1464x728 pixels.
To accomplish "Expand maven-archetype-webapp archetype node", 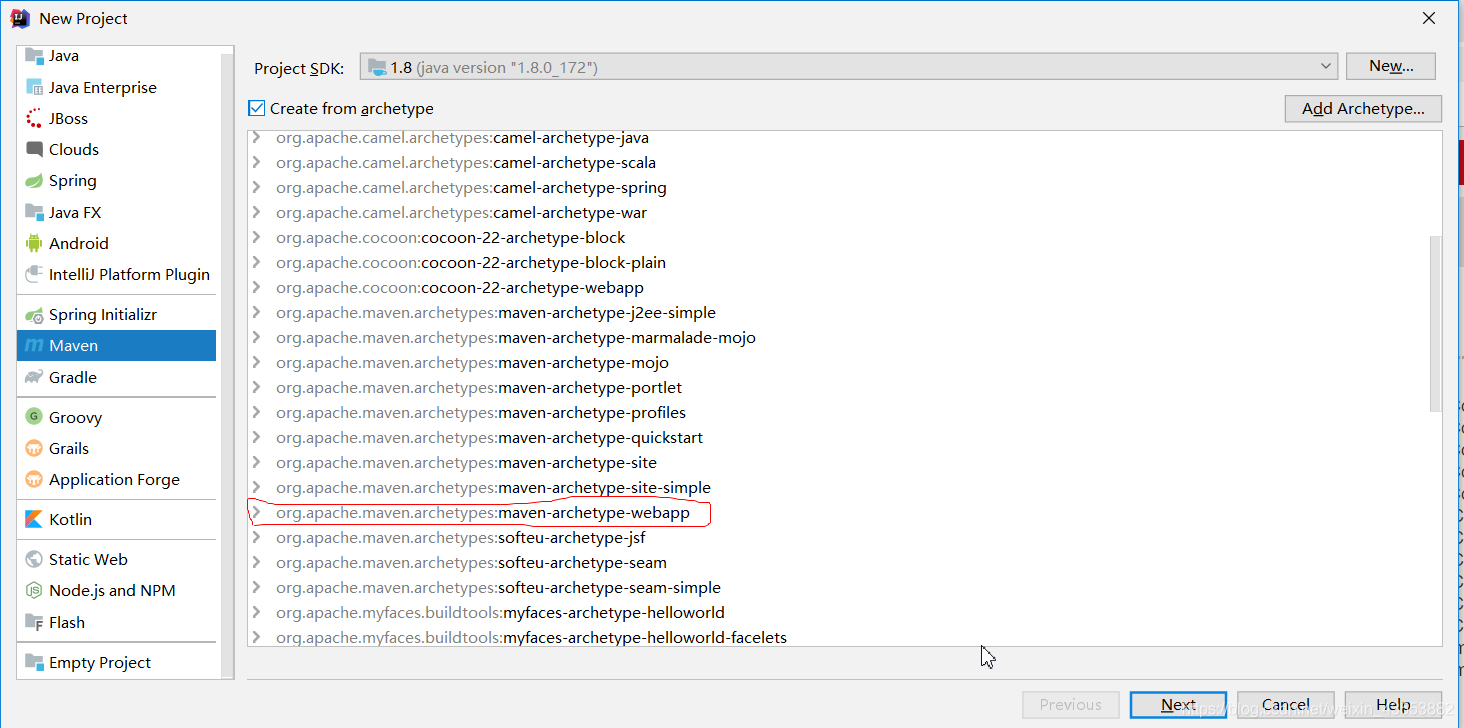I will [x=257, y=512].
